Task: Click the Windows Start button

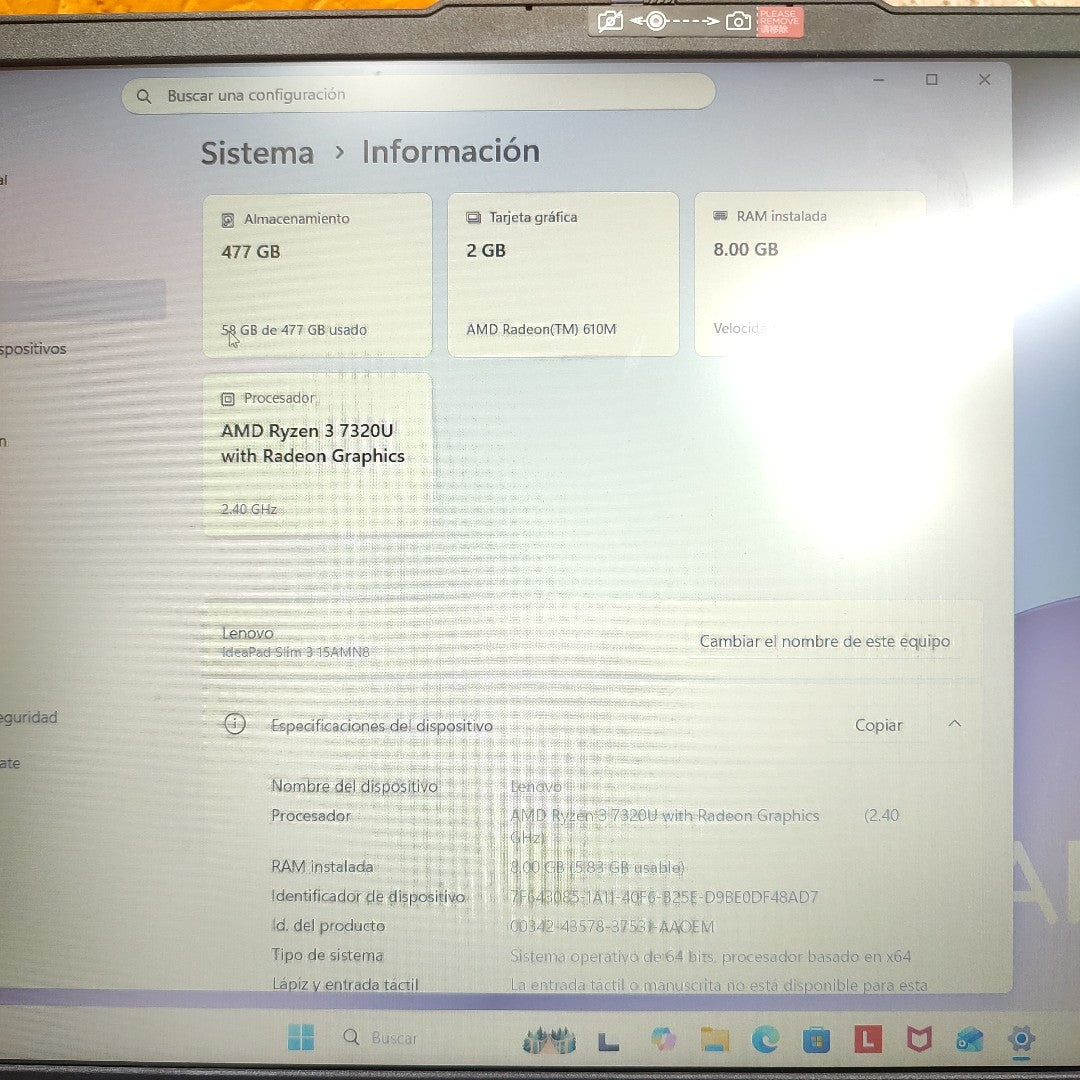Action: pyautogui.click(x=303, y=1038)
